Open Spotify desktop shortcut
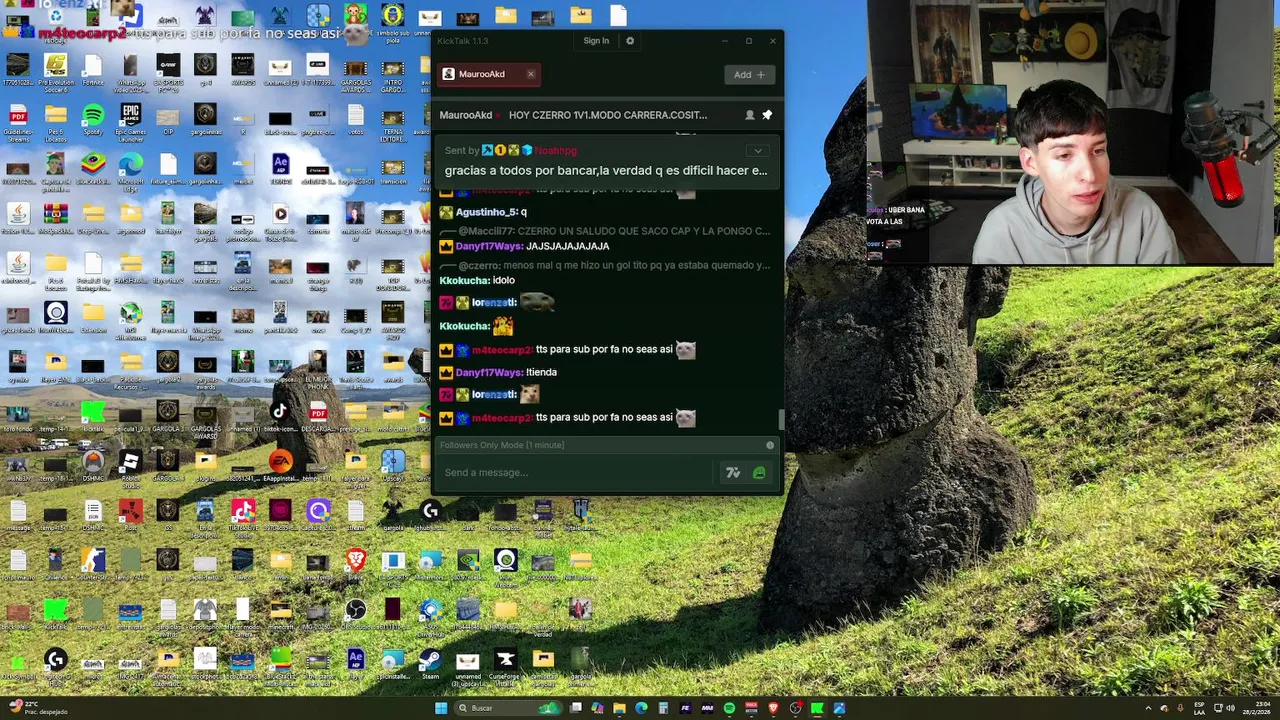 pos(93,120)
